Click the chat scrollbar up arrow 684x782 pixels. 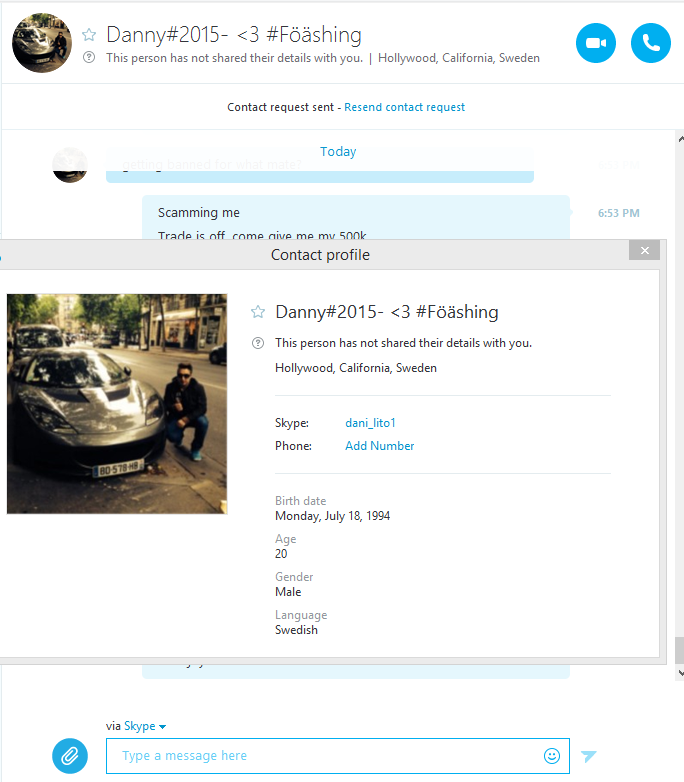680,140
